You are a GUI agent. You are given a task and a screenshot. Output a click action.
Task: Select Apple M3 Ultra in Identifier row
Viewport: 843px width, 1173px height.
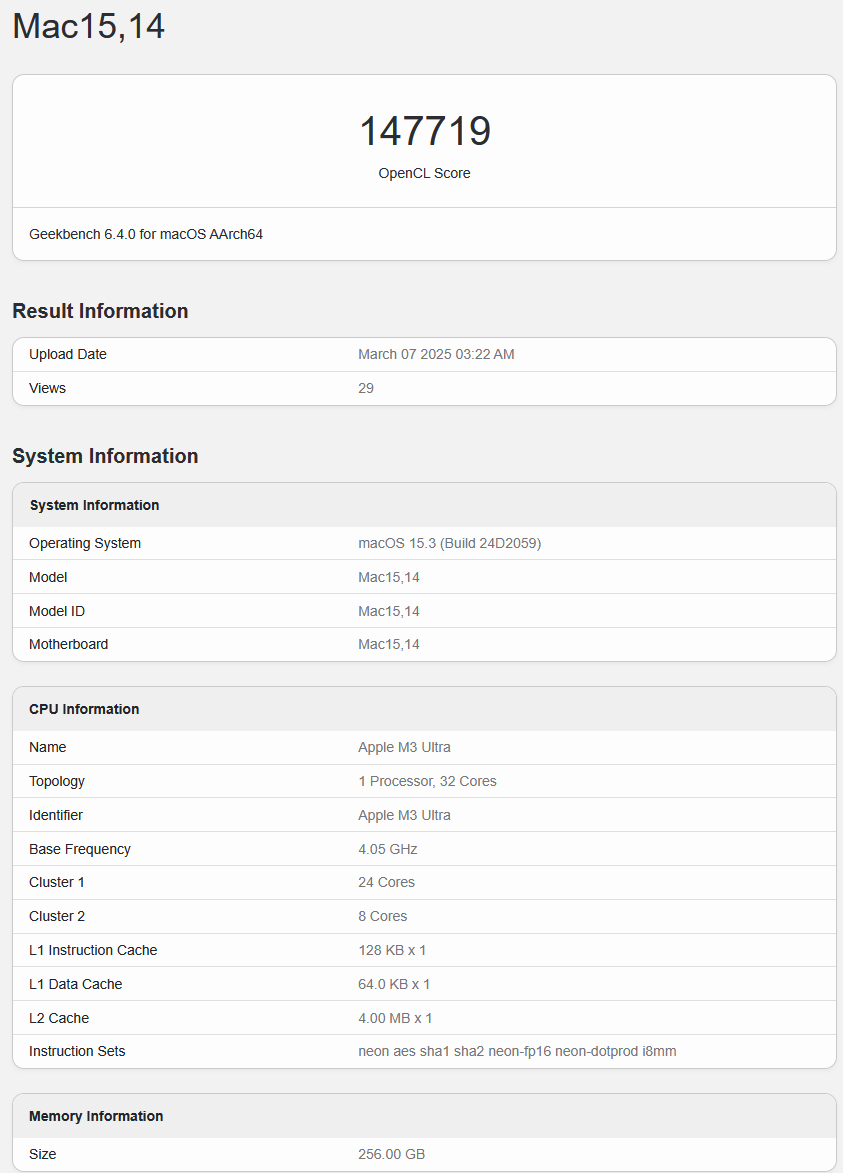[x=405, y=815]
